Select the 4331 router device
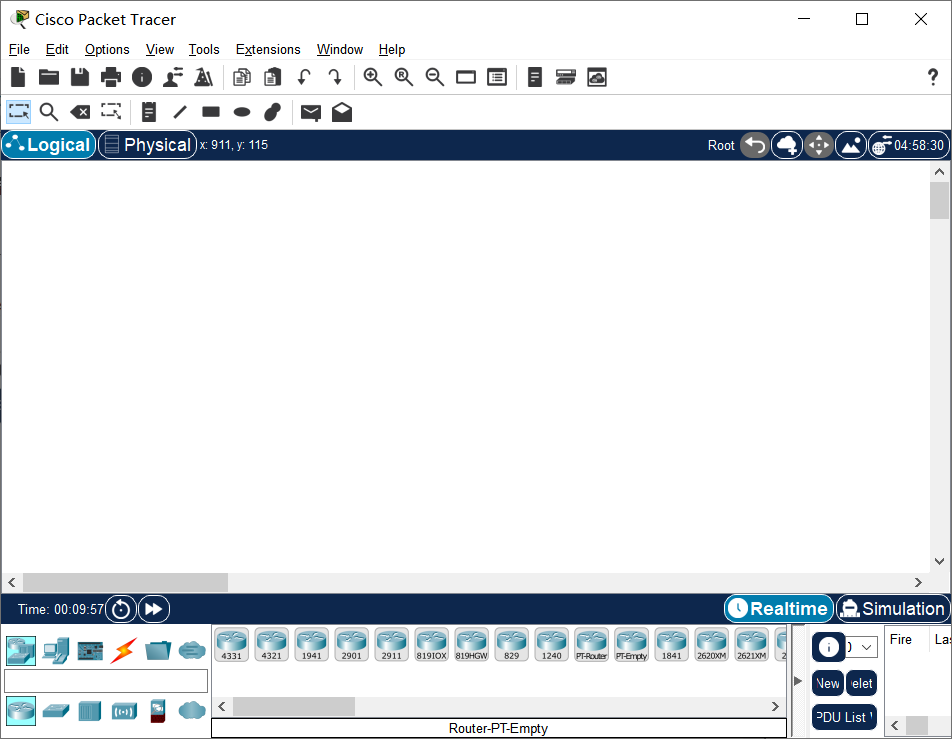The height and width of the screenshot is (739, 952). click(231, 645)
